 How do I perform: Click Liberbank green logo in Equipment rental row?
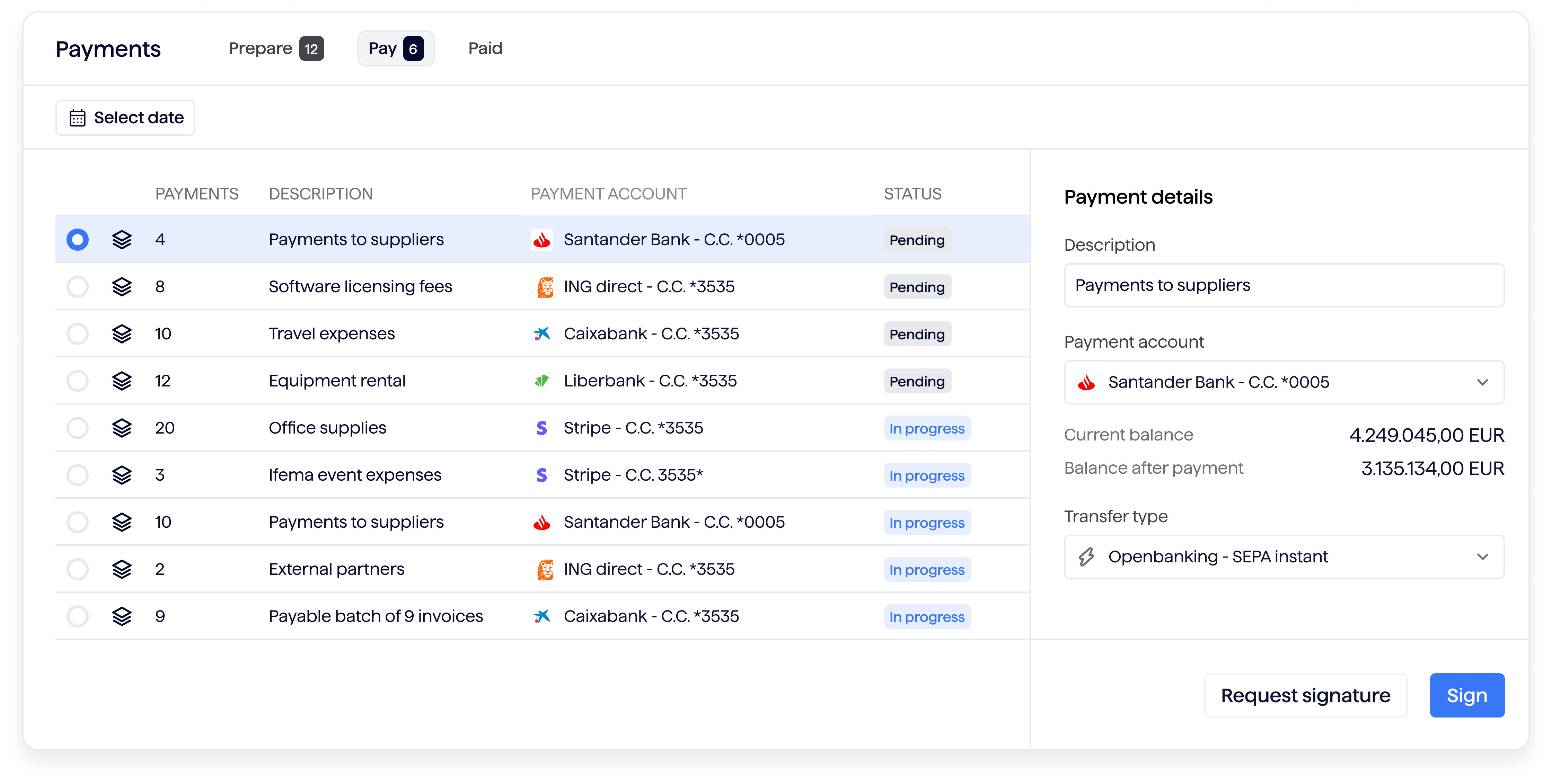point(541,381)
